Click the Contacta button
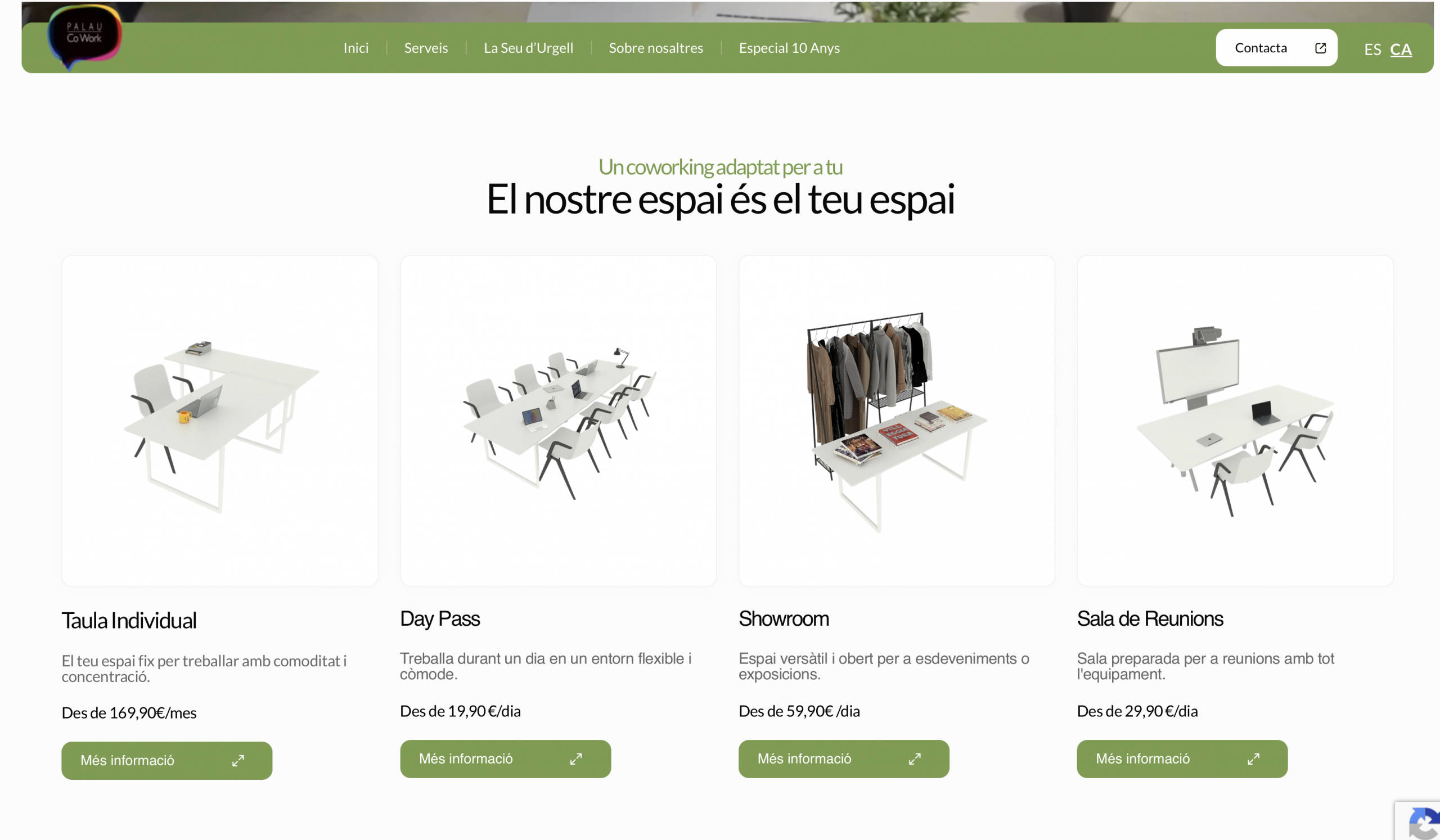Viewport: 1440px width, 840px height. tap(1276, 48)
